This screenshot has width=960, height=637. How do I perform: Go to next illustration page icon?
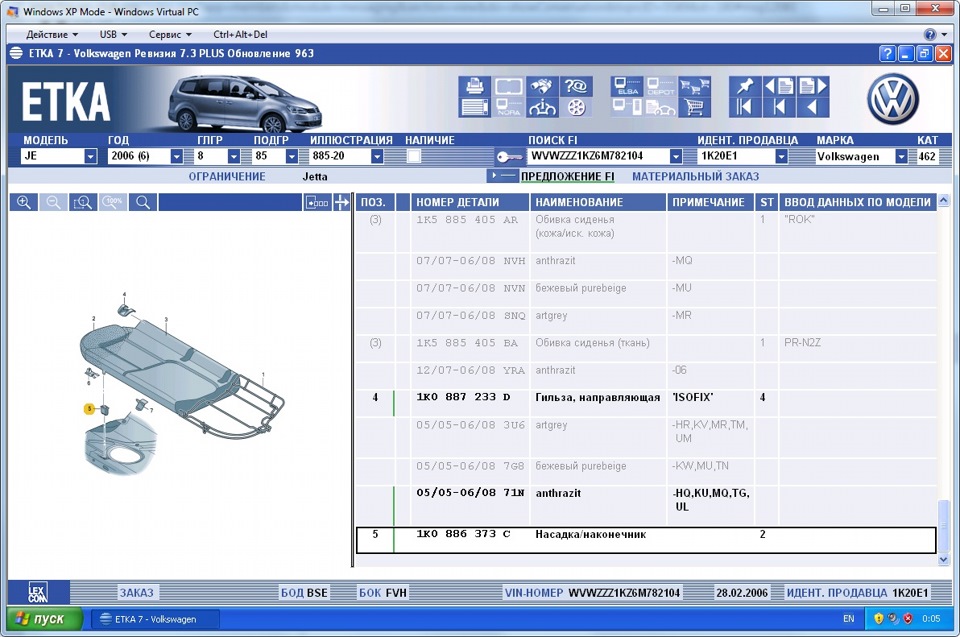pyautogui.click(x=814, y=86)
